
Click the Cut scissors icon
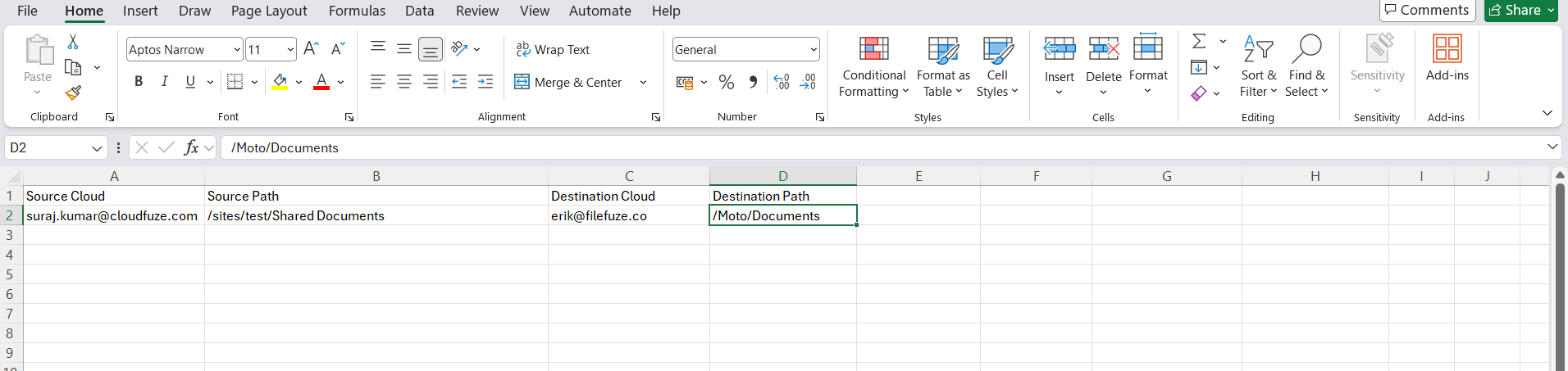(x=73, y=41)
